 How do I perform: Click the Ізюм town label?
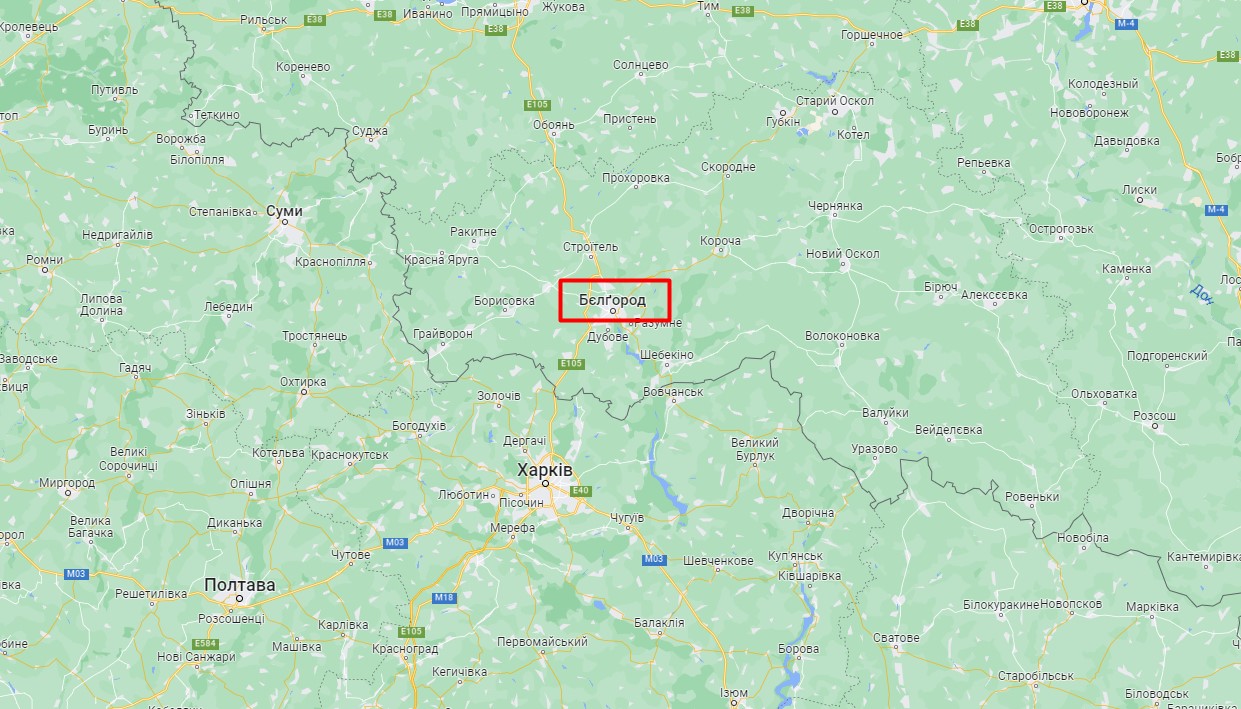pyautogui.click(x=734, y=693)
